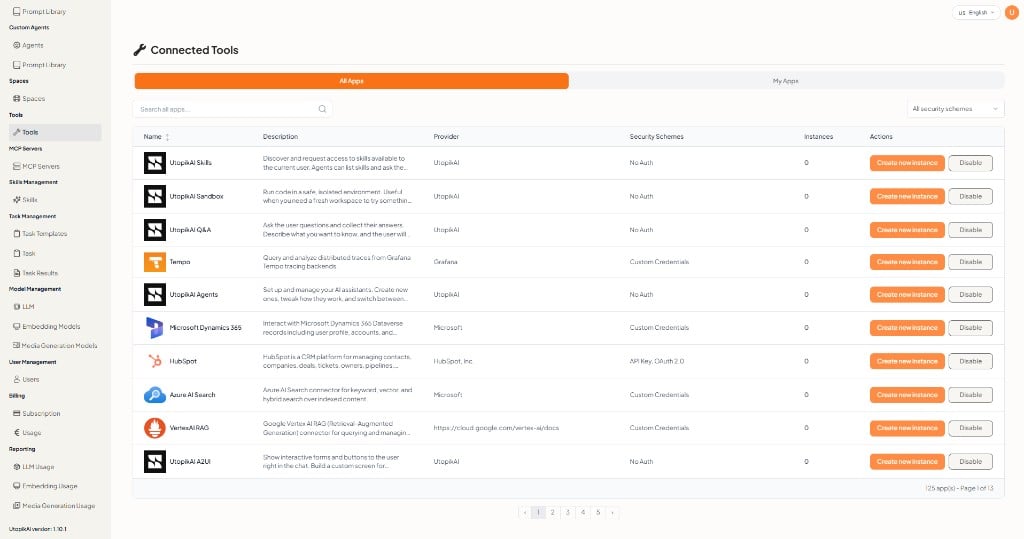Image resolution: width=1024 pixels, height=539 pixels.
Task: Click the 'API Key, OAuth 2.0' cell
Action: [x=656, y=361]
